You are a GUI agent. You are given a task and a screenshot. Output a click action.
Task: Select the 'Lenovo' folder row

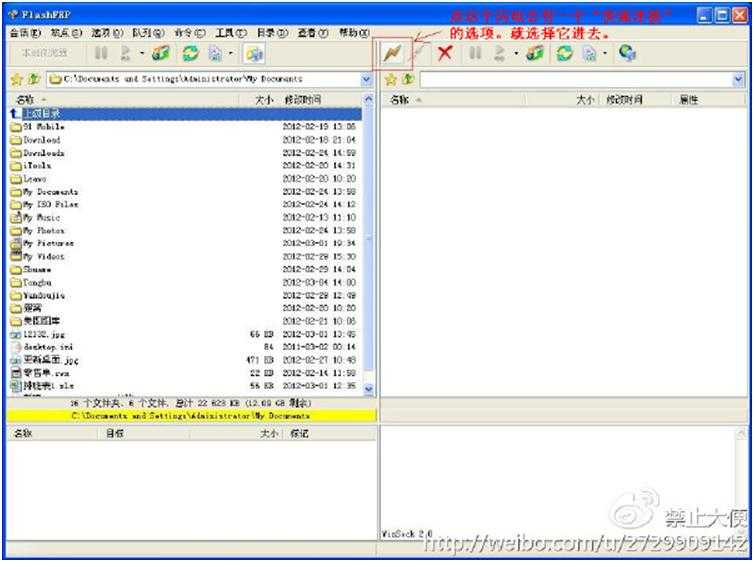coord(186,179)
